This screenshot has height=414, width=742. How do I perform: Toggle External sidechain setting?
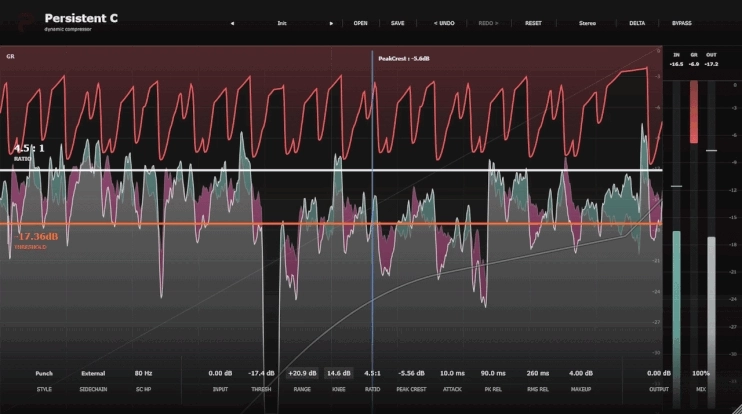[x=93, y=373]
